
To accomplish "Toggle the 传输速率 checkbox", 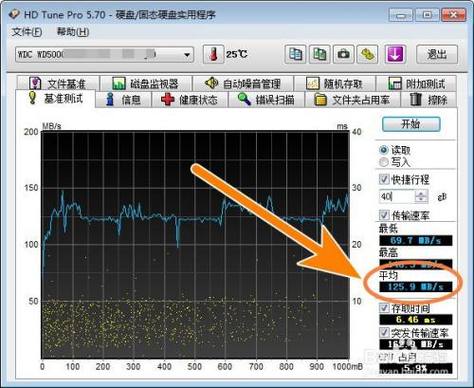I will [x=384, y=215].
